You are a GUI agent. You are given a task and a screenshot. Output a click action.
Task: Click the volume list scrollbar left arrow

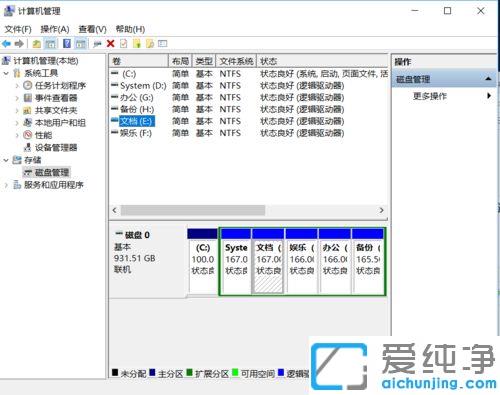[115, 210]
